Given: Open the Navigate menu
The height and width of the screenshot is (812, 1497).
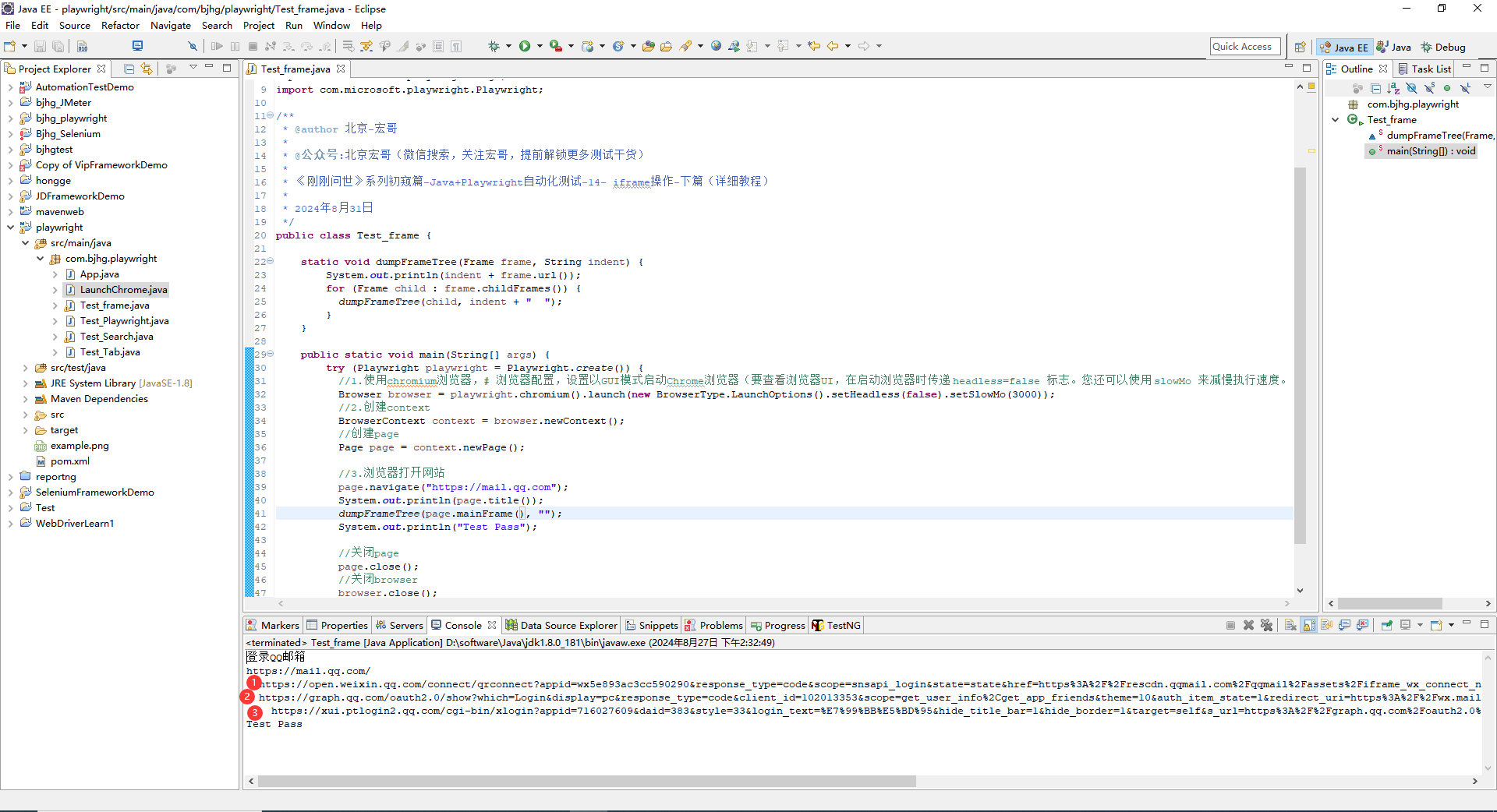Looking at the screenshot, I should [171, 26].
